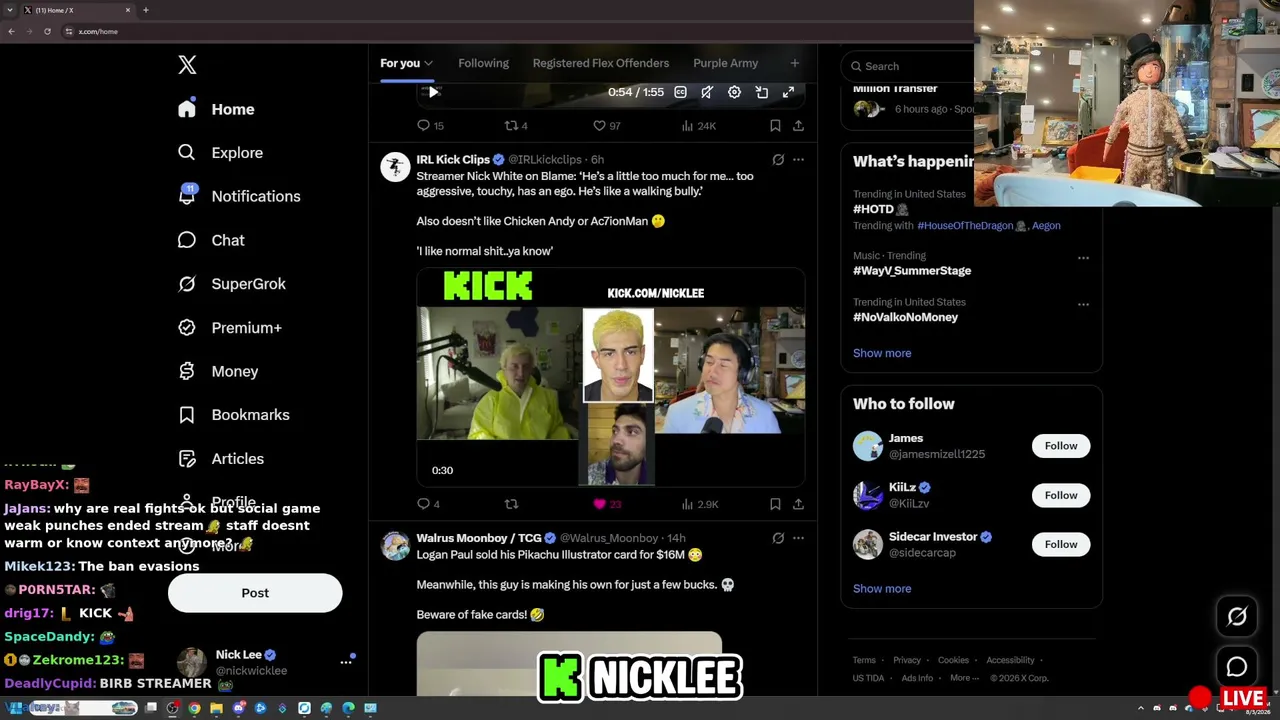Reply to the post with 15 replies
Image resolution: width=1280 pixels, height=720 pixels.
[430, 126]
